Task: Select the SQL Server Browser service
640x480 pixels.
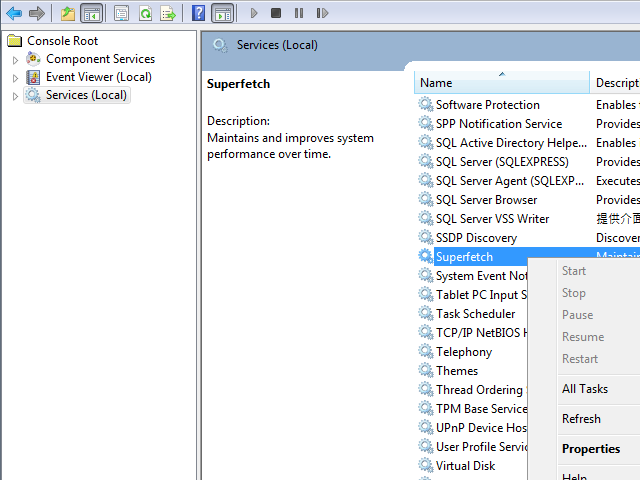Action: tap(486, 200)
